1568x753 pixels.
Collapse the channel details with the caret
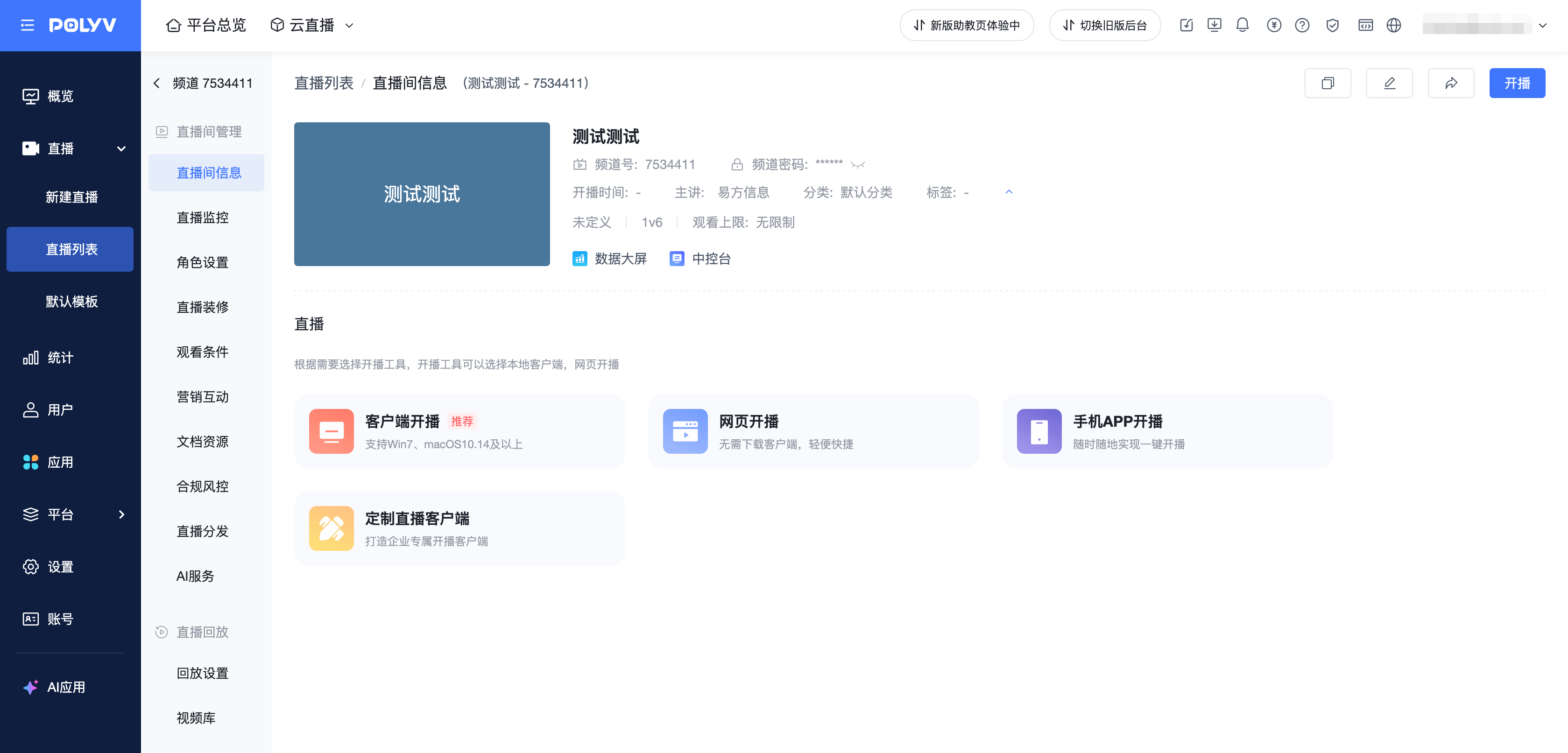(x=1009, y=192)
